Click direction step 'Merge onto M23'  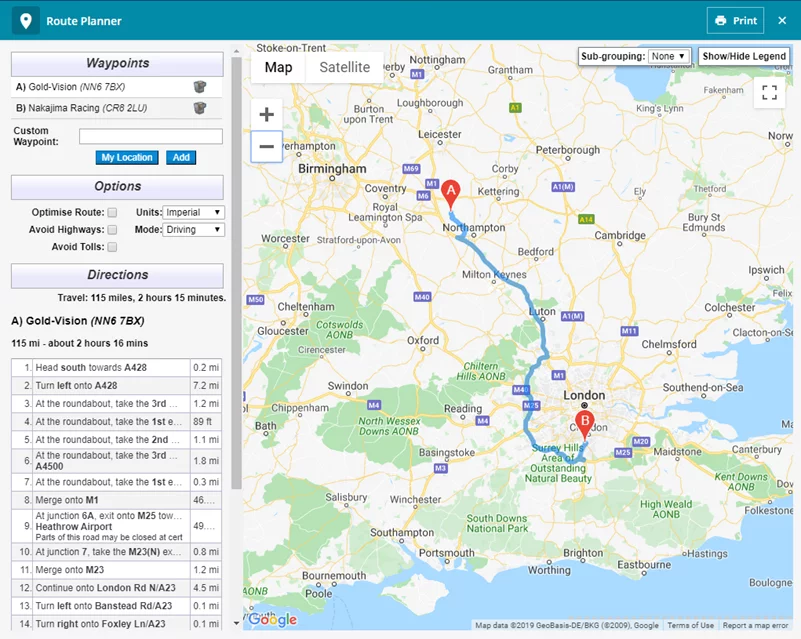coord(116,570)
